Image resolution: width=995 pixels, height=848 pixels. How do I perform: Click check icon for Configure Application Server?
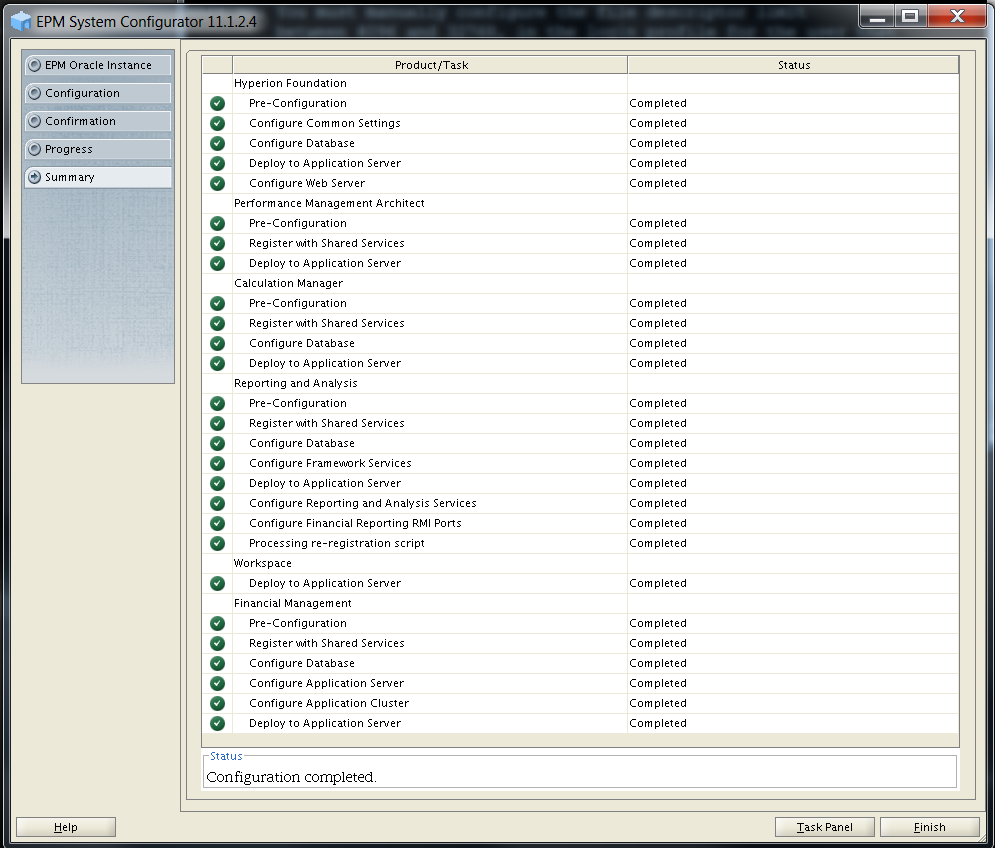click(217, 683)
